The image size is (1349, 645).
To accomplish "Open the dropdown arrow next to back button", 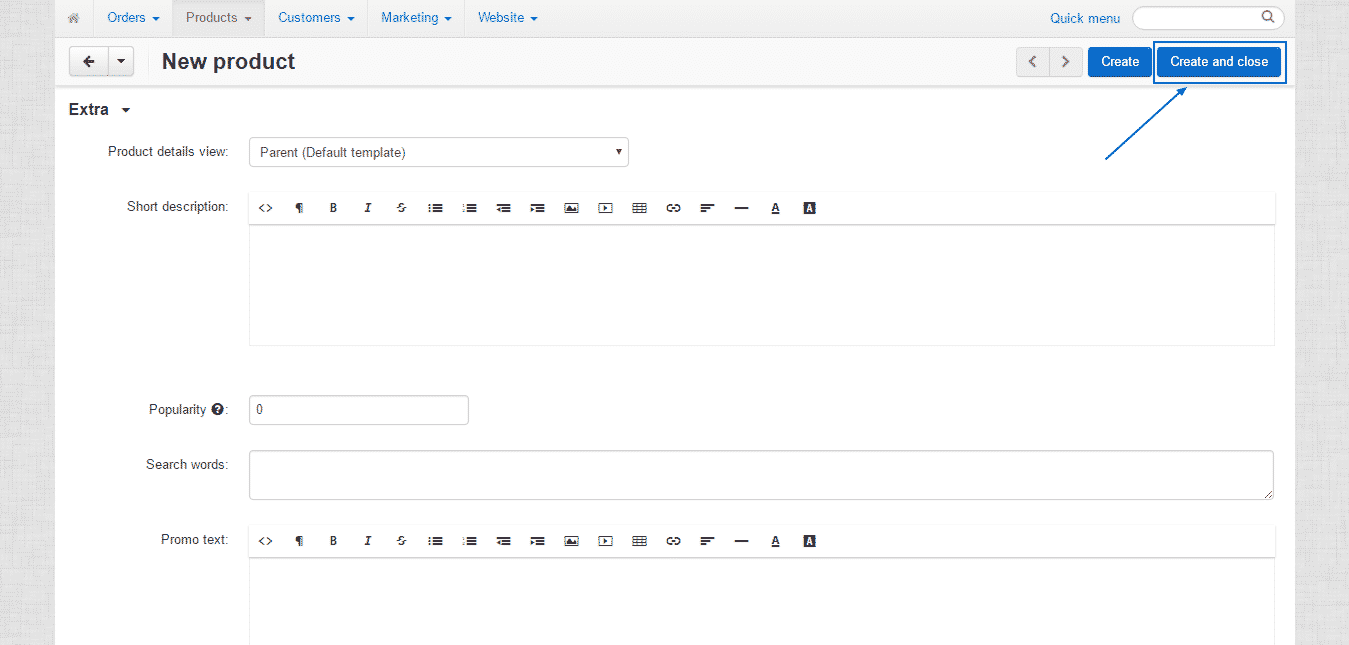I will pyautogui.click(x=120, y=61).
